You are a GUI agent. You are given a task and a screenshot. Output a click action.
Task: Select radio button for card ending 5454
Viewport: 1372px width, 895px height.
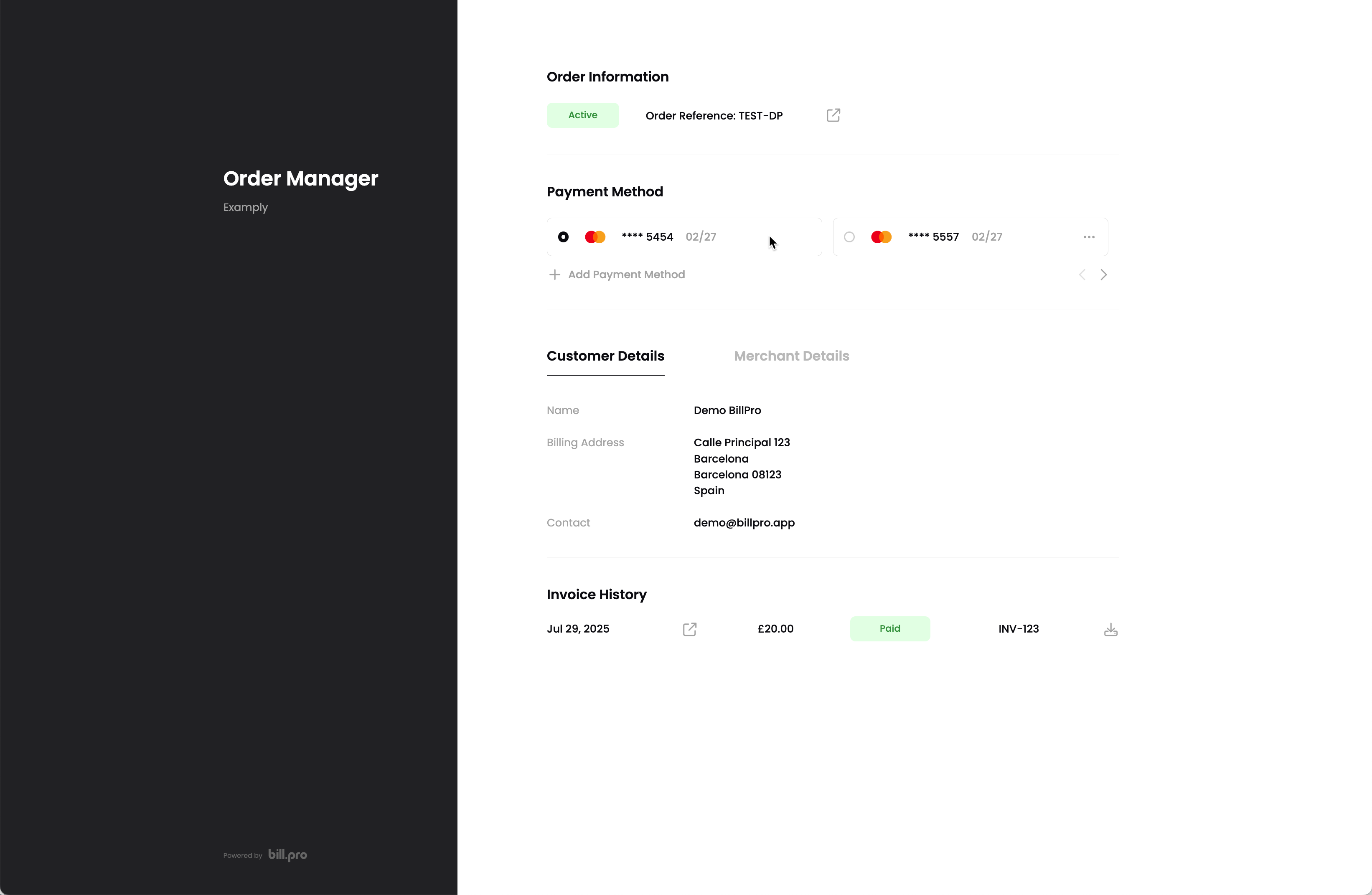pyautogui.click(x=563, y=237)
